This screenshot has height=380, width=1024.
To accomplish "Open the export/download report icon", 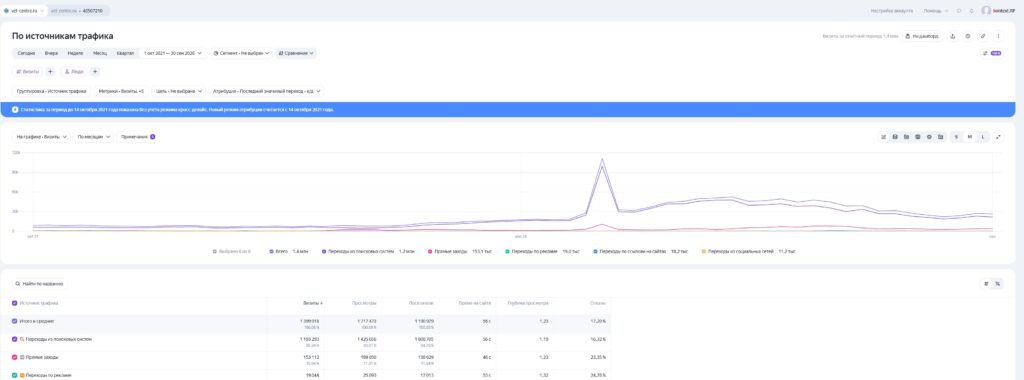I will [952, 37].
